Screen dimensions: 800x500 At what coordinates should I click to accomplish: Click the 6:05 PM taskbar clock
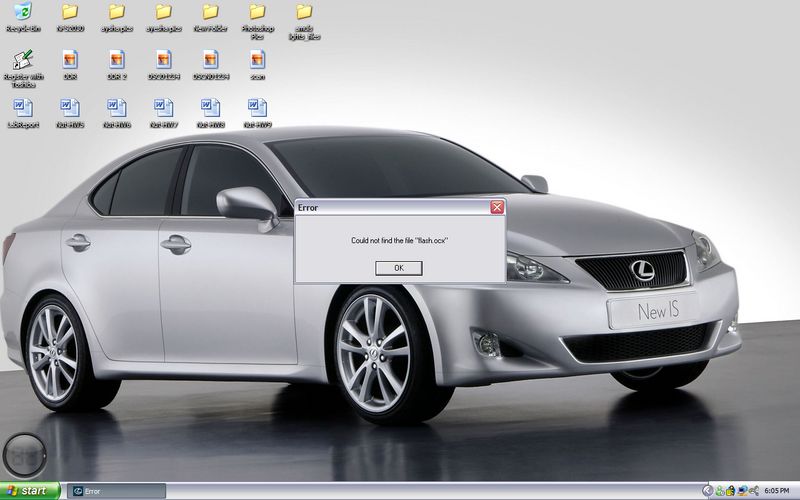(x=777, y=491)
